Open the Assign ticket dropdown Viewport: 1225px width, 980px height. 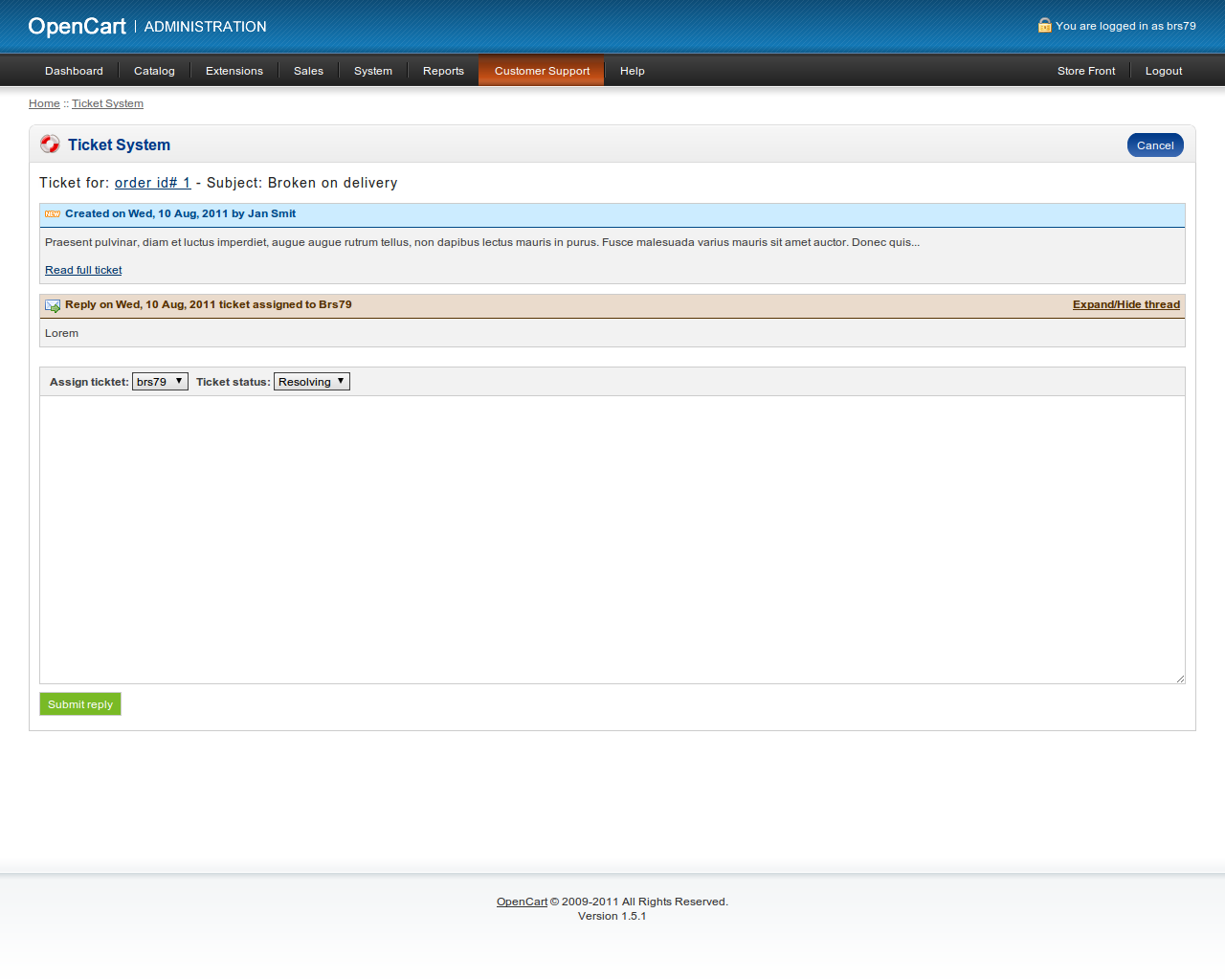[160, 382]
